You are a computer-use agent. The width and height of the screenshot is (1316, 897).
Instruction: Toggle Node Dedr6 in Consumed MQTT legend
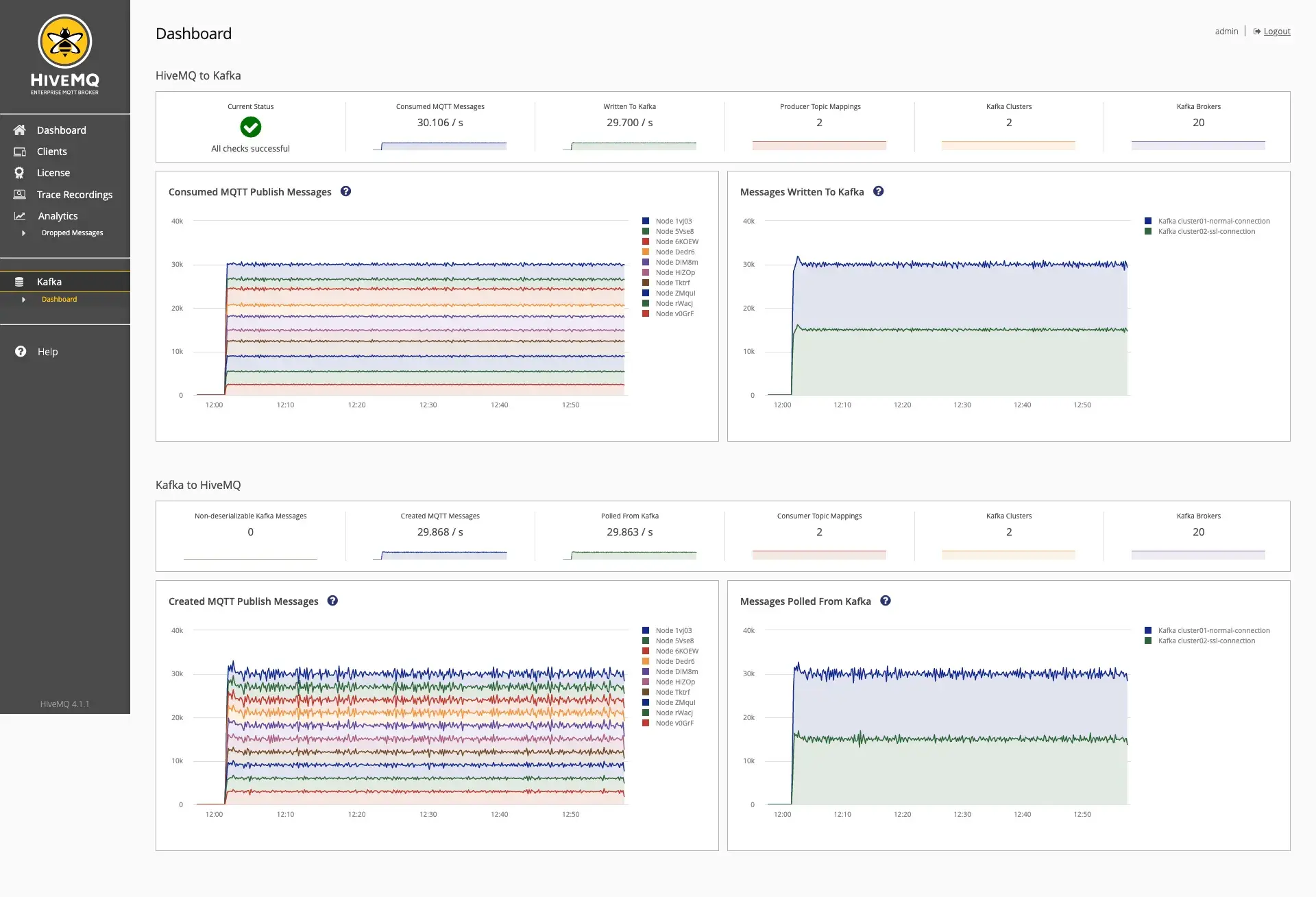coord(668,252)
